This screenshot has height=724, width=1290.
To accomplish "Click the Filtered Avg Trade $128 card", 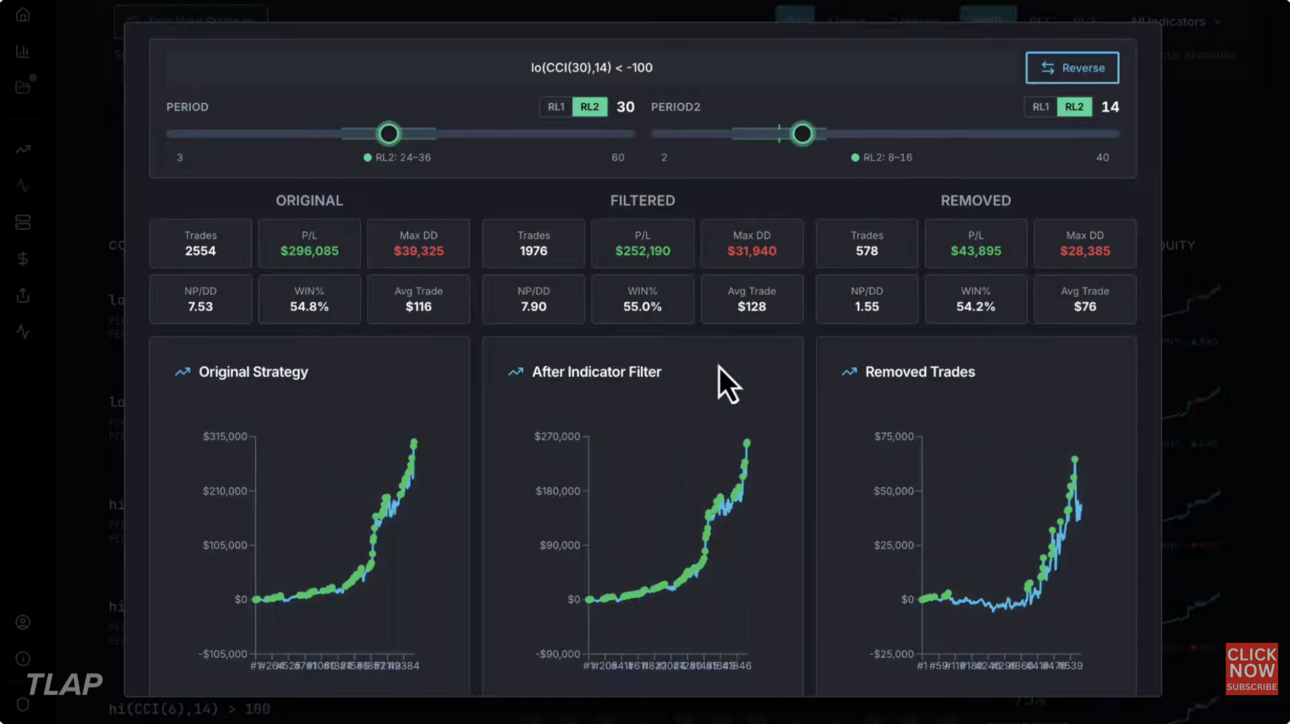I will [x=751, y=299].
